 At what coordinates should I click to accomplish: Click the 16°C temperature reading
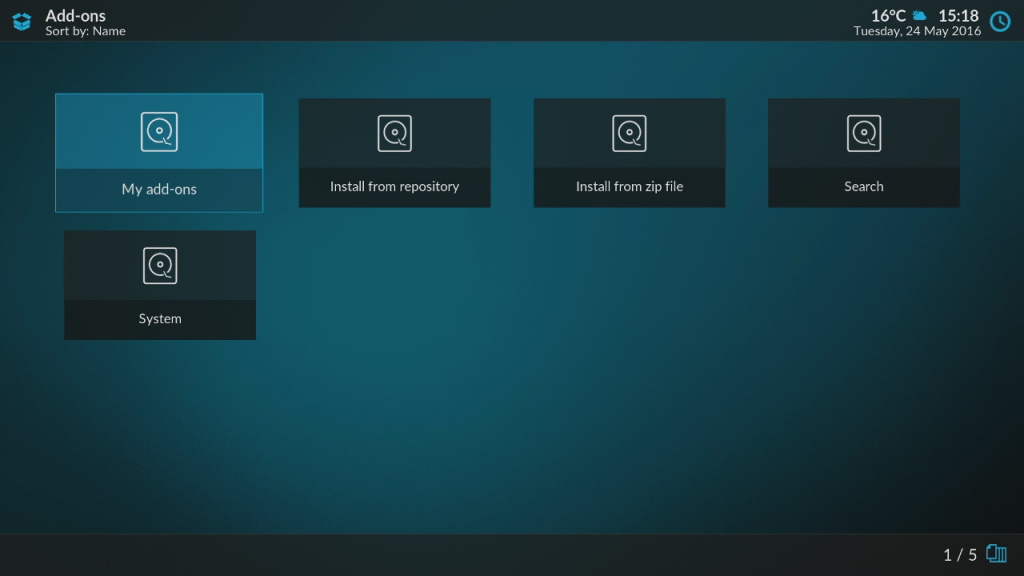click(x=888, y=15)
